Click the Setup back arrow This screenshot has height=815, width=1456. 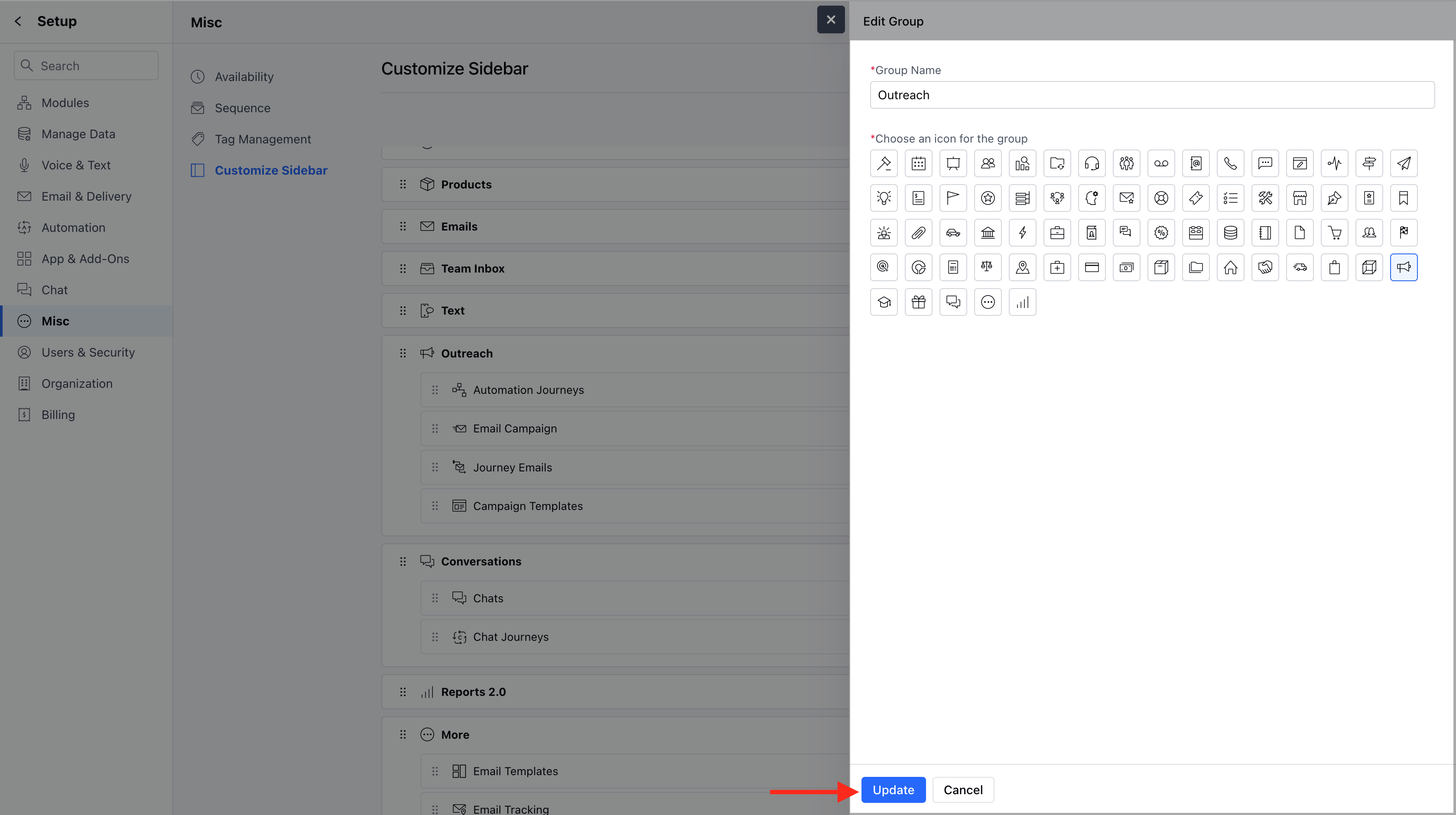coord(18,22)
